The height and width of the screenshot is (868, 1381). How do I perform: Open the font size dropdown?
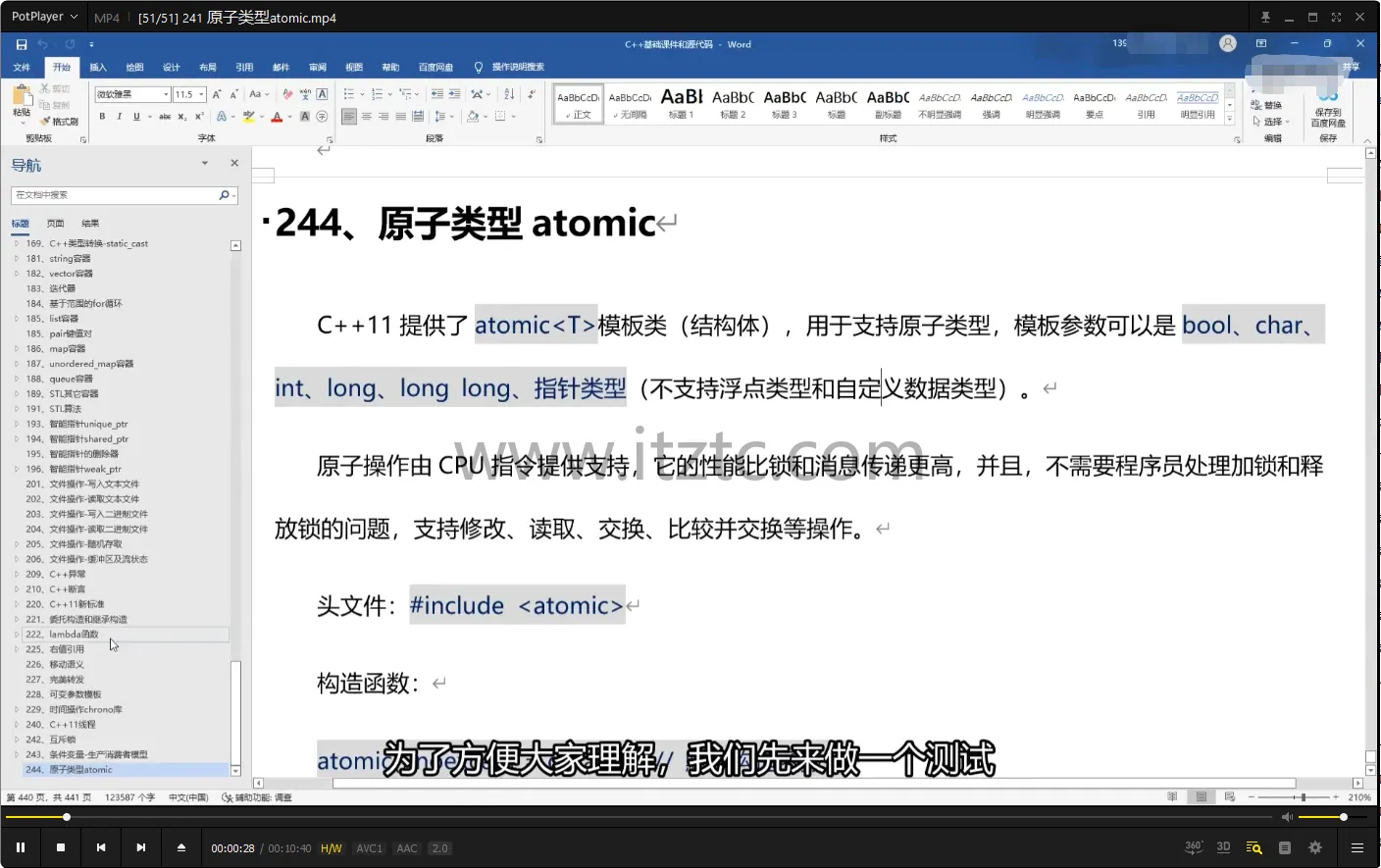pyautogui.click(x=201, y=94)
